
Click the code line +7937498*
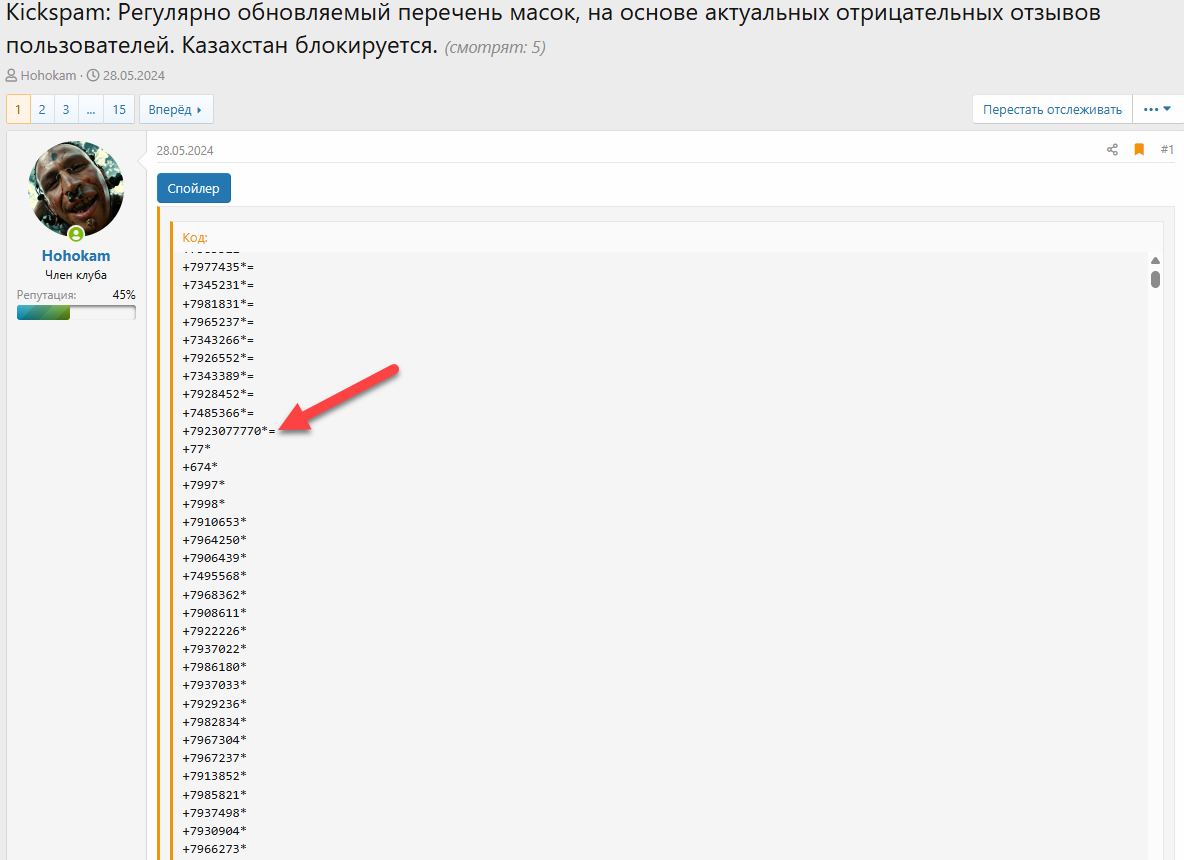pyautogui.click(x=214, y=813)
